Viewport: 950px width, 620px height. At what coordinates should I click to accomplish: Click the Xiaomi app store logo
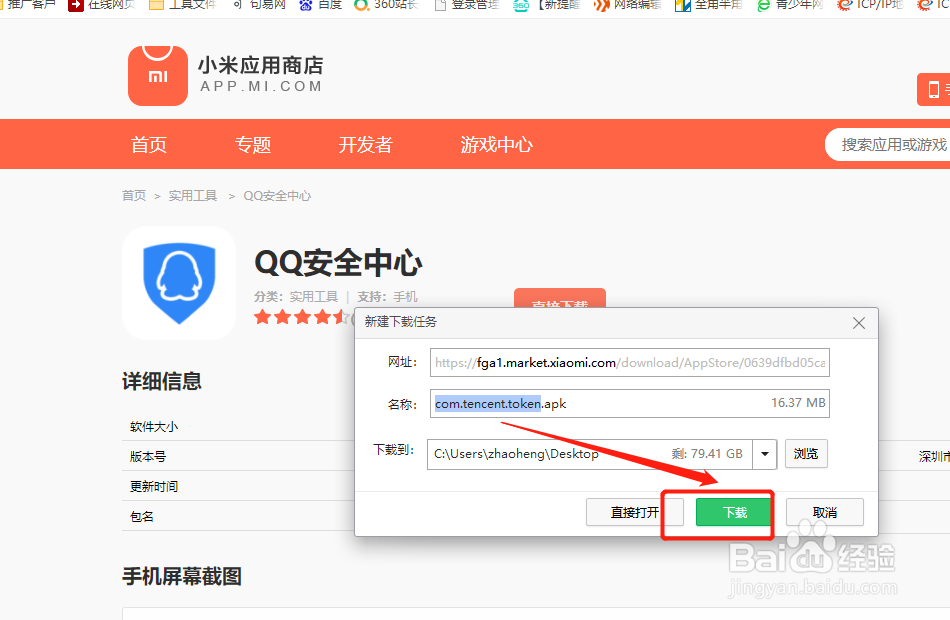[158, 75]
